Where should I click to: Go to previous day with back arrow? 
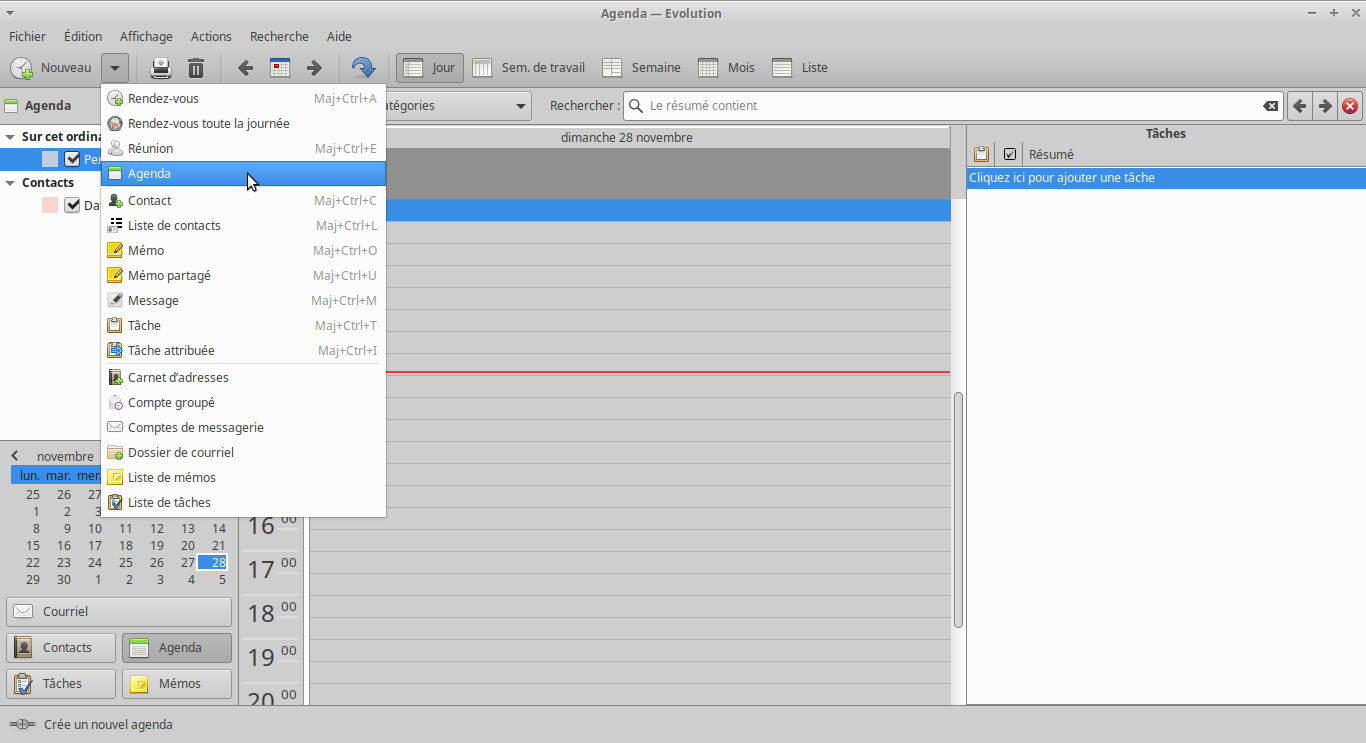pos(245,68)
